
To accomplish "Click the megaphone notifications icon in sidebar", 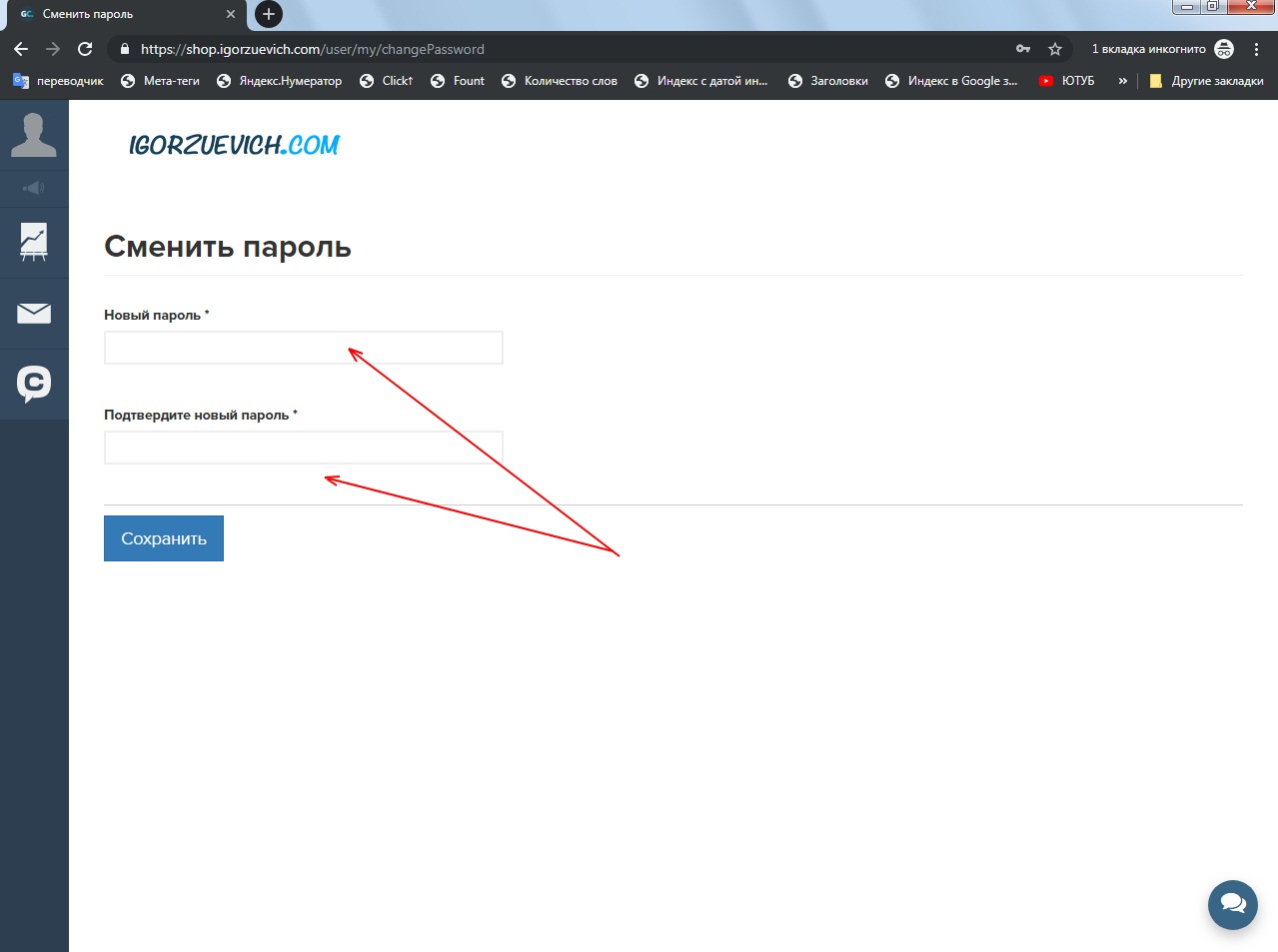I will (34, 188).
